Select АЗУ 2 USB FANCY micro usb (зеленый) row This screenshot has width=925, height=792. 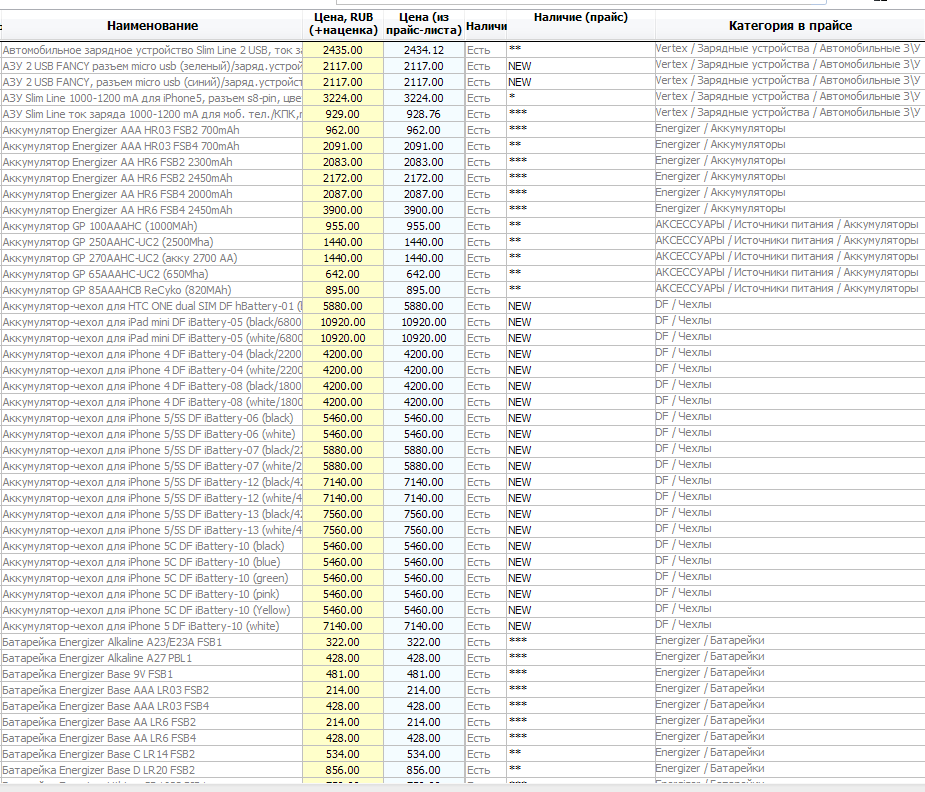coord(152,66)
